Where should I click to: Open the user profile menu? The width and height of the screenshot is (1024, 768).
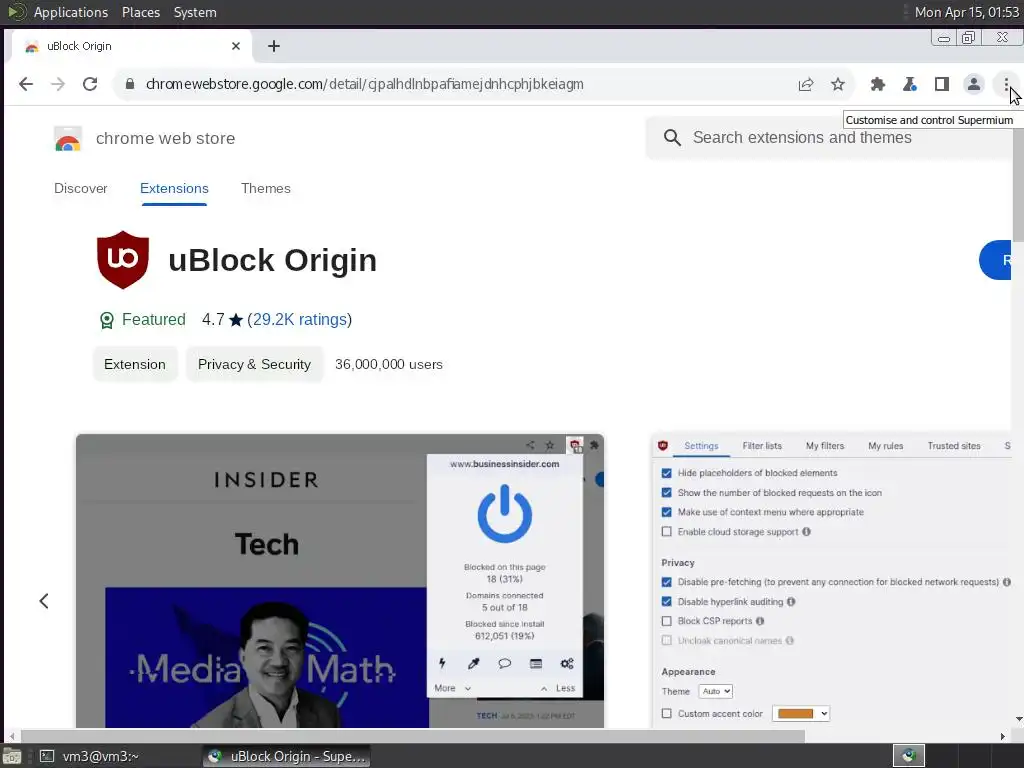point(974,84)
